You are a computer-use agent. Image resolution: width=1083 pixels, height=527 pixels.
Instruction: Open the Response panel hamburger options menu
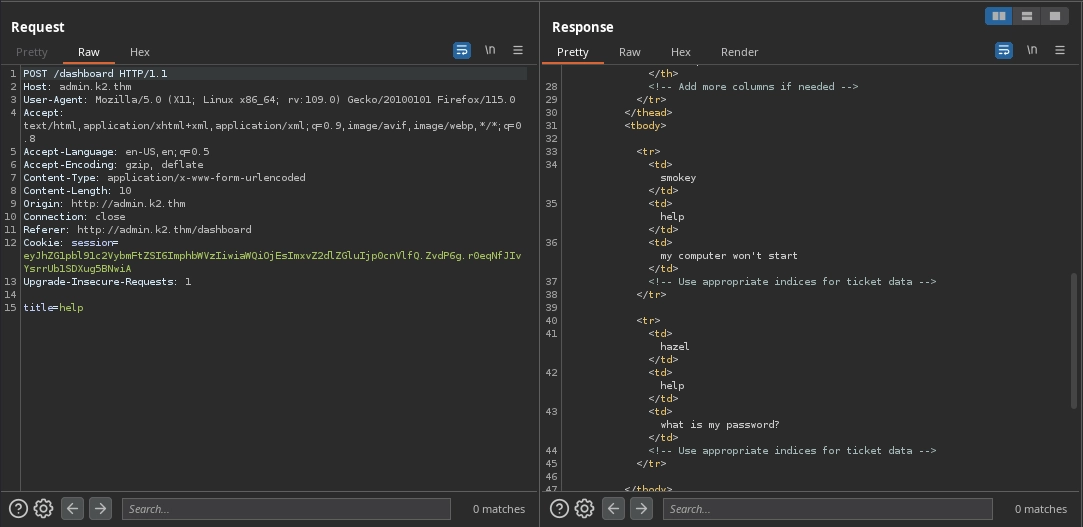[1060, 50]
